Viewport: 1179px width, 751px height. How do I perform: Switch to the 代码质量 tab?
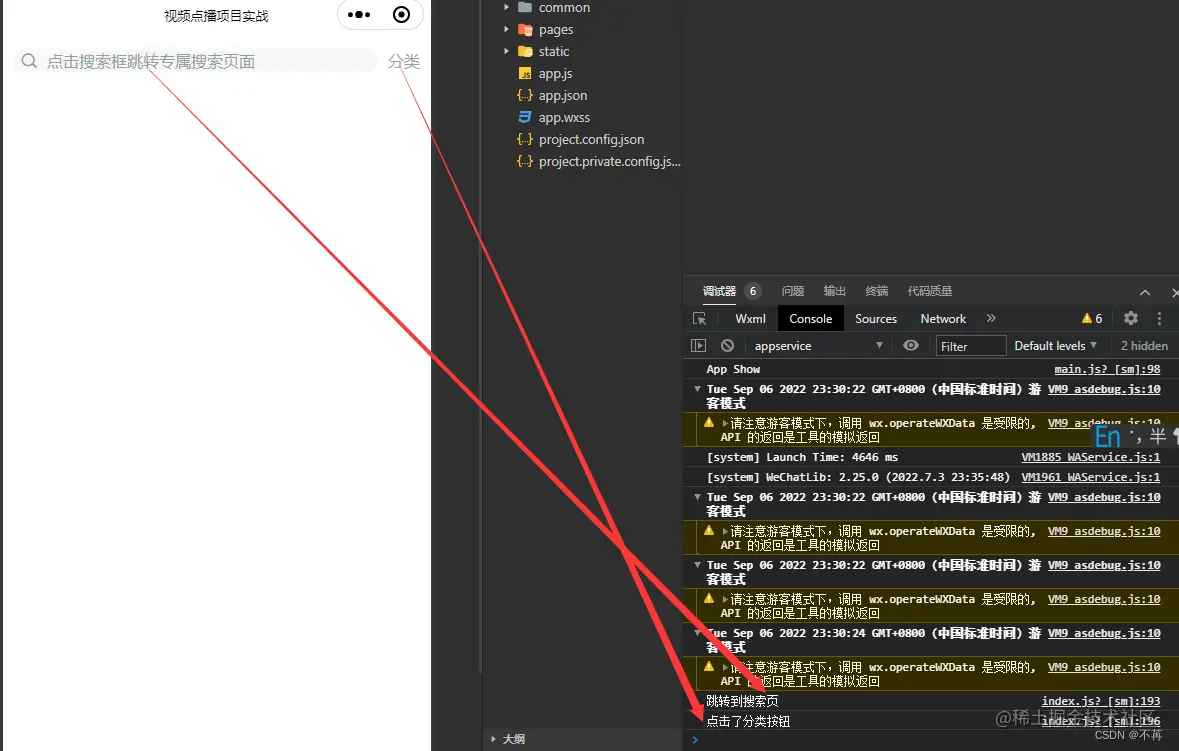click(x=929, y=291)
